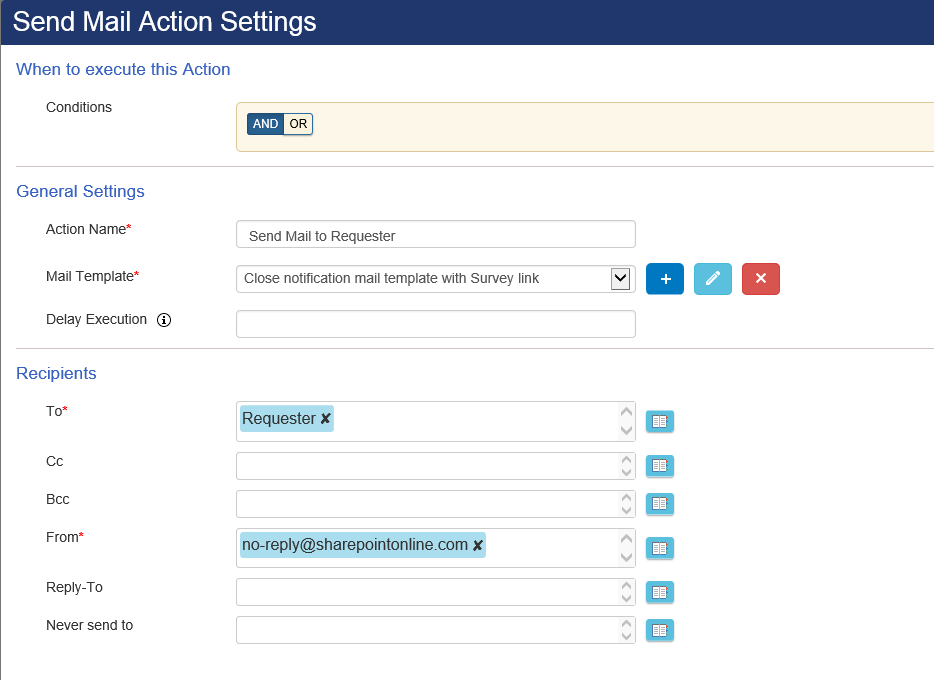Show Delay Execution info tooltip icon
Image resolution: width=934 pixels, height=680 pixels.
coord(164,320)
